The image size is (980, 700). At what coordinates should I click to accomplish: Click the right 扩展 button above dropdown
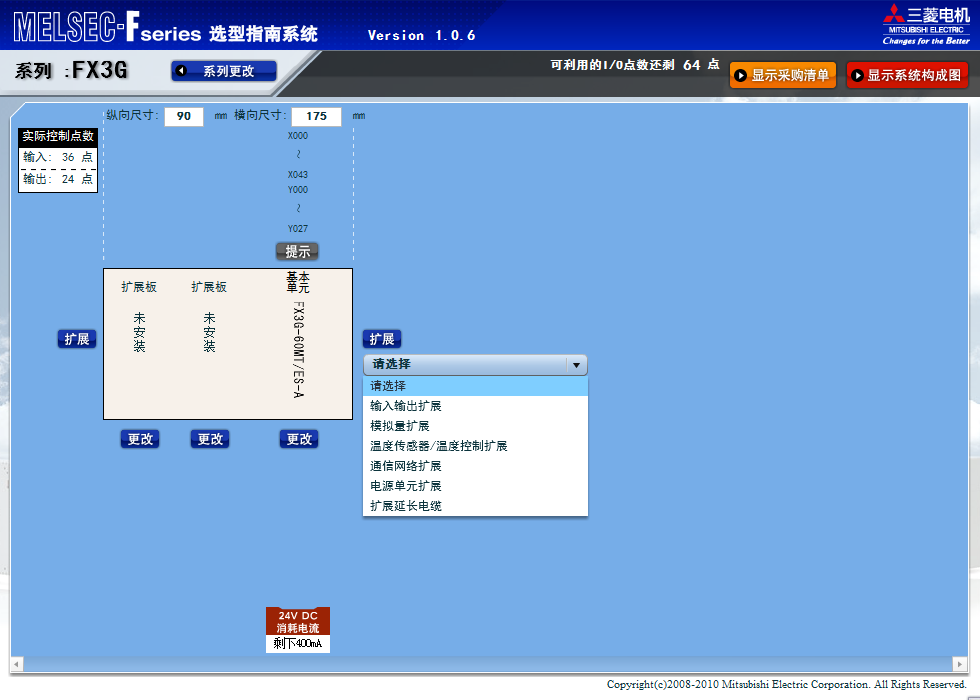click(x=381, y=339)
